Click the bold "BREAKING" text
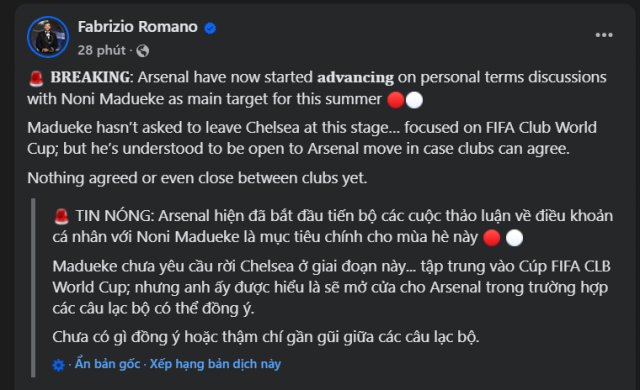 (90, 77)
